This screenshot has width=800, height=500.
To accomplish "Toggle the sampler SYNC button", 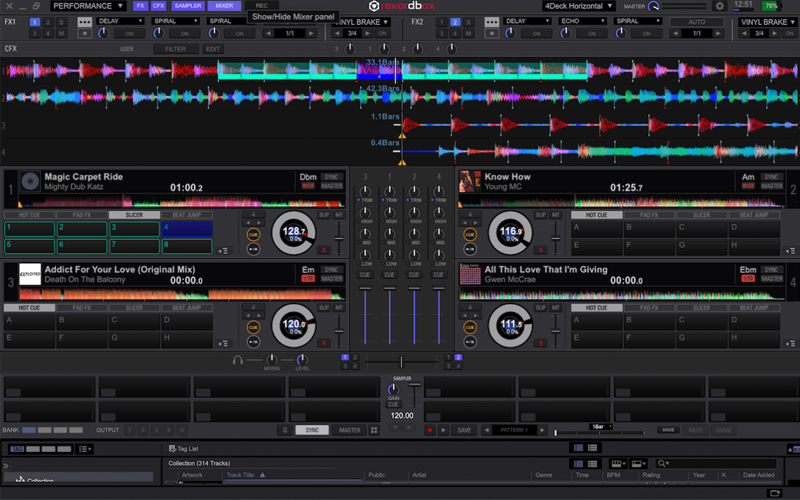I will point(312,430).
